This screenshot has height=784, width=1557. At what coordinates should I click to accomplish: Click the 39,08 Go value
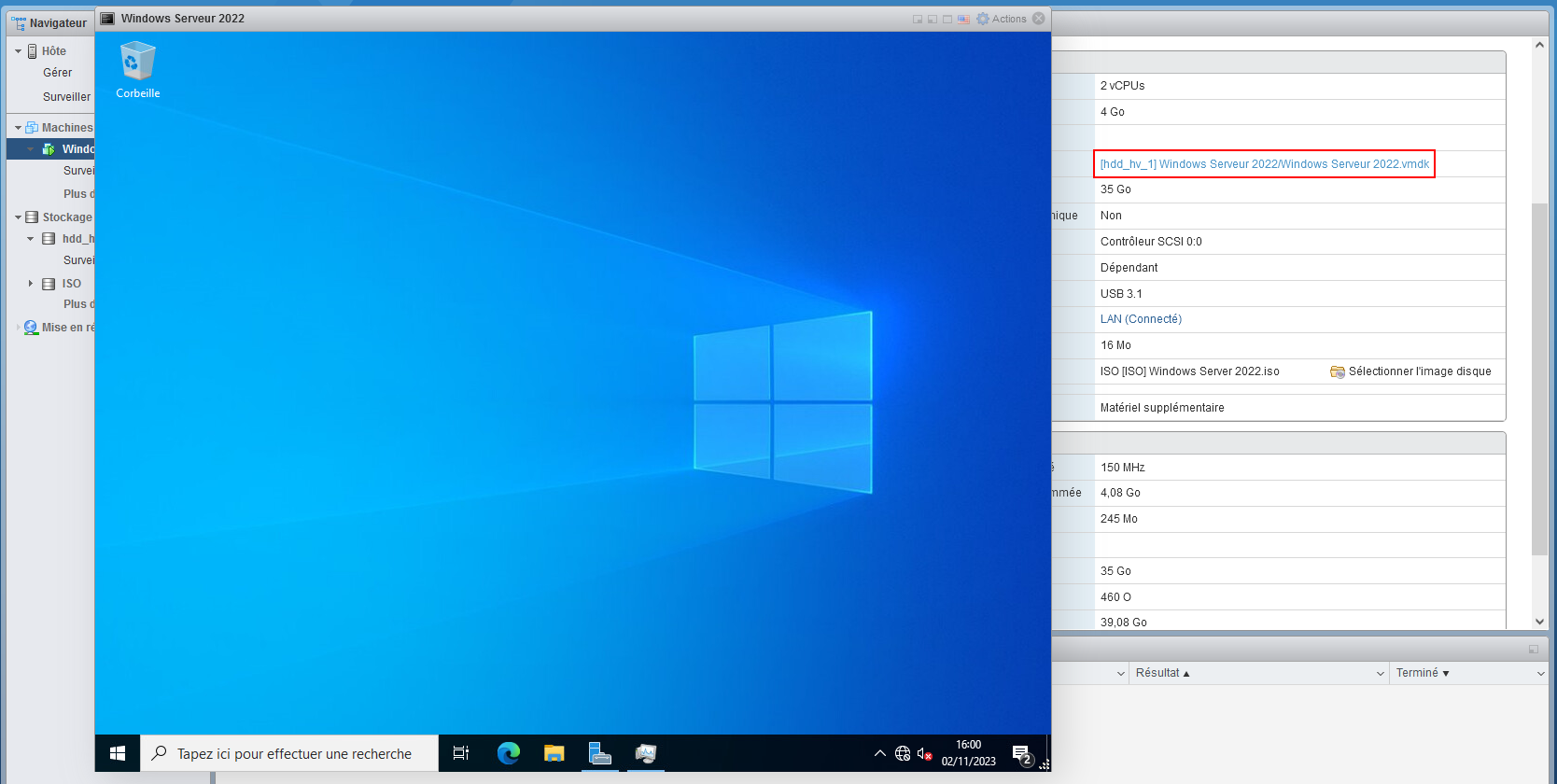pyautogui.click(x=1123, y=623)
